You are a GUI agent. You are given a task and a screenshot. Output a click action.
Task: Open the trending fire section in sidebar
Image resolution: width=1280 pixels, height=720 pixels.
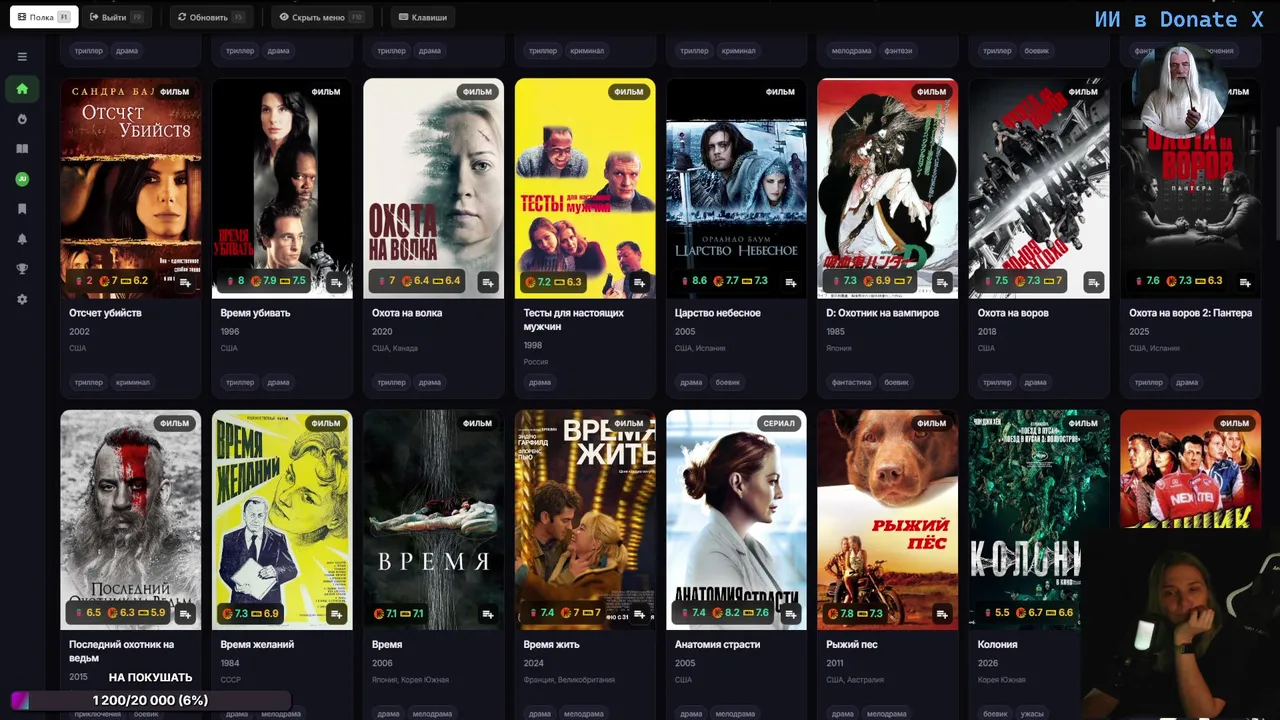[x=22, y=119]
